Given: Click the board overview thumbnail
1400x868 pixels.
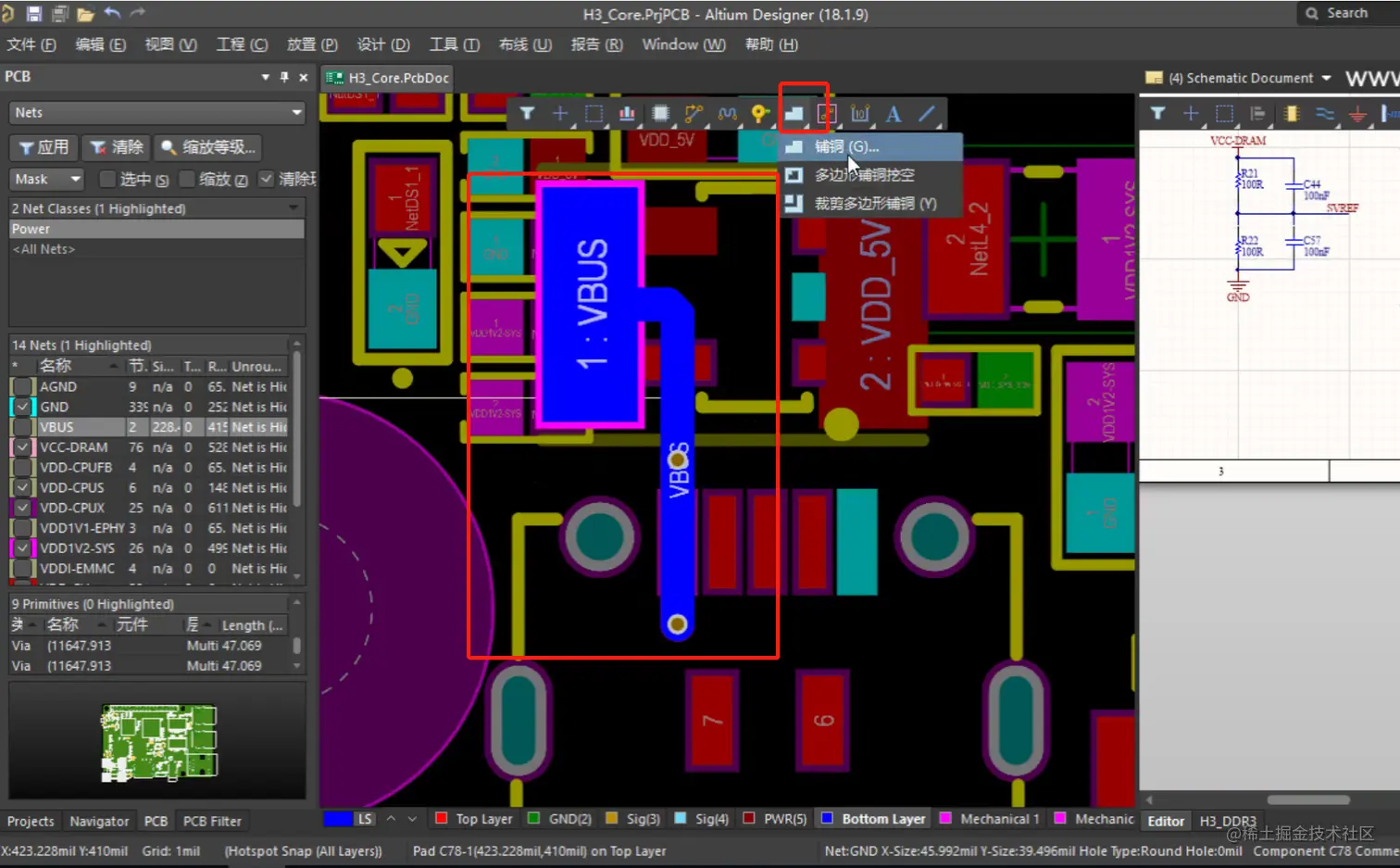Looking at the screenshot, I should (158, 741).
